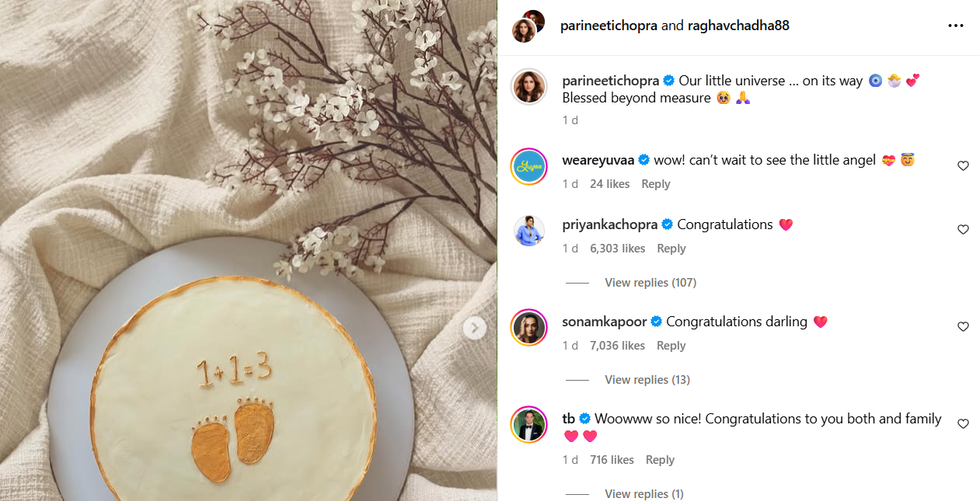
Task: Open the priyankachopra username link
Action: tap(609, 225)
